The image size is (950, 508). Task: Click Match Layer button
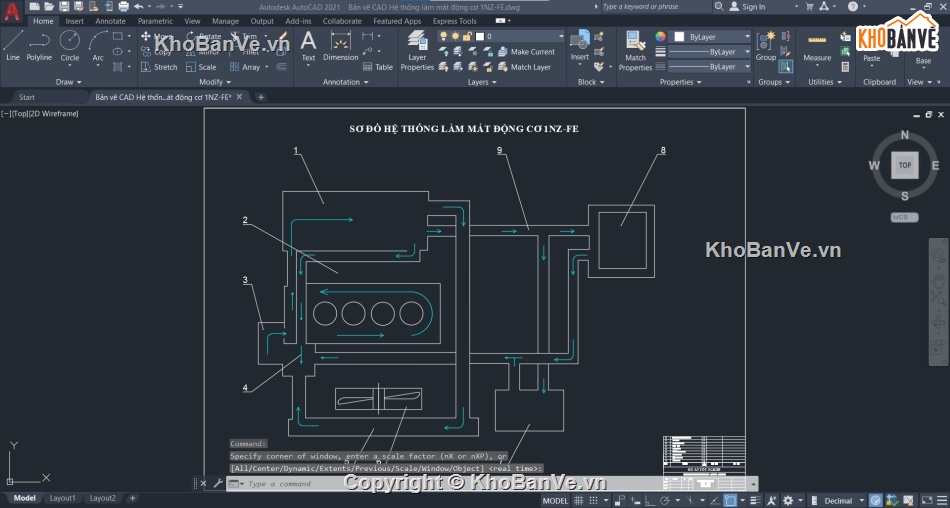[x=524, y=67]
